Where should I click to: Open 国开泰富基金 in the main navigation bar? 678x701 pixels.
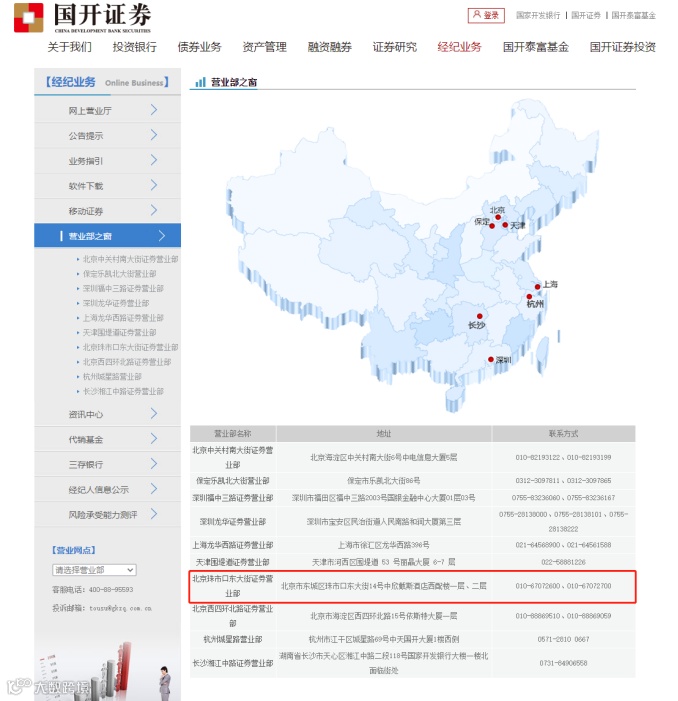[x=536, y=47]
